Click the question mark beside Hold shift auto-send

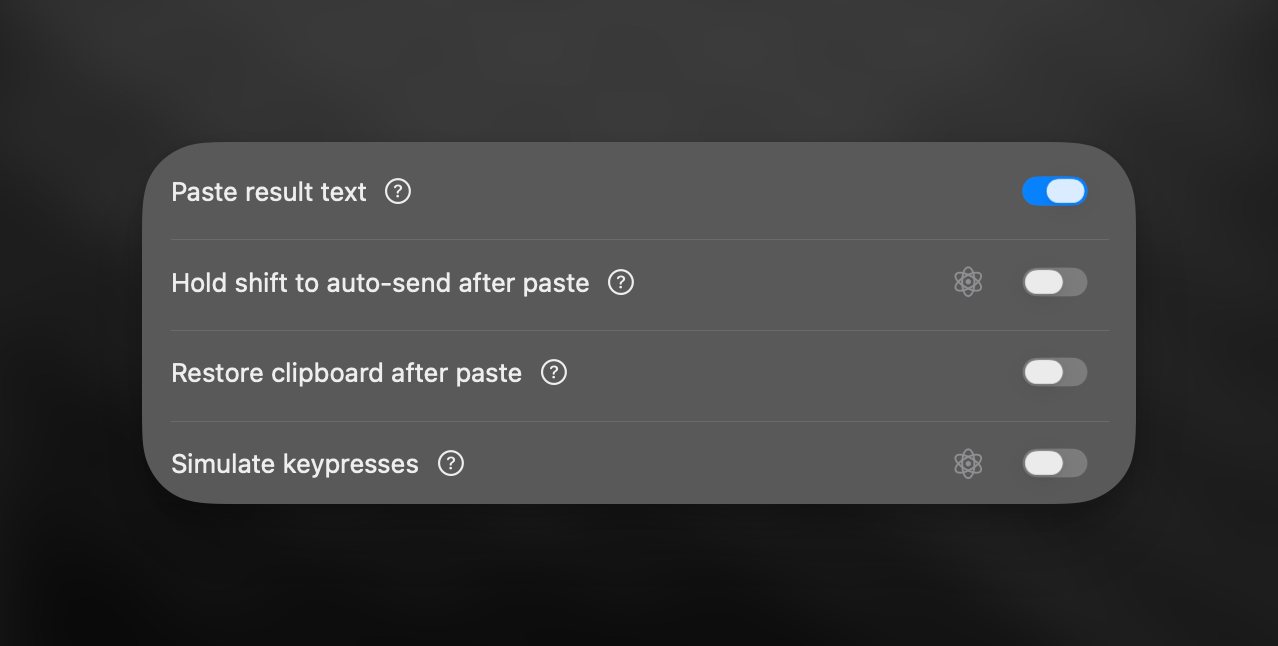[x=621, y=283]
